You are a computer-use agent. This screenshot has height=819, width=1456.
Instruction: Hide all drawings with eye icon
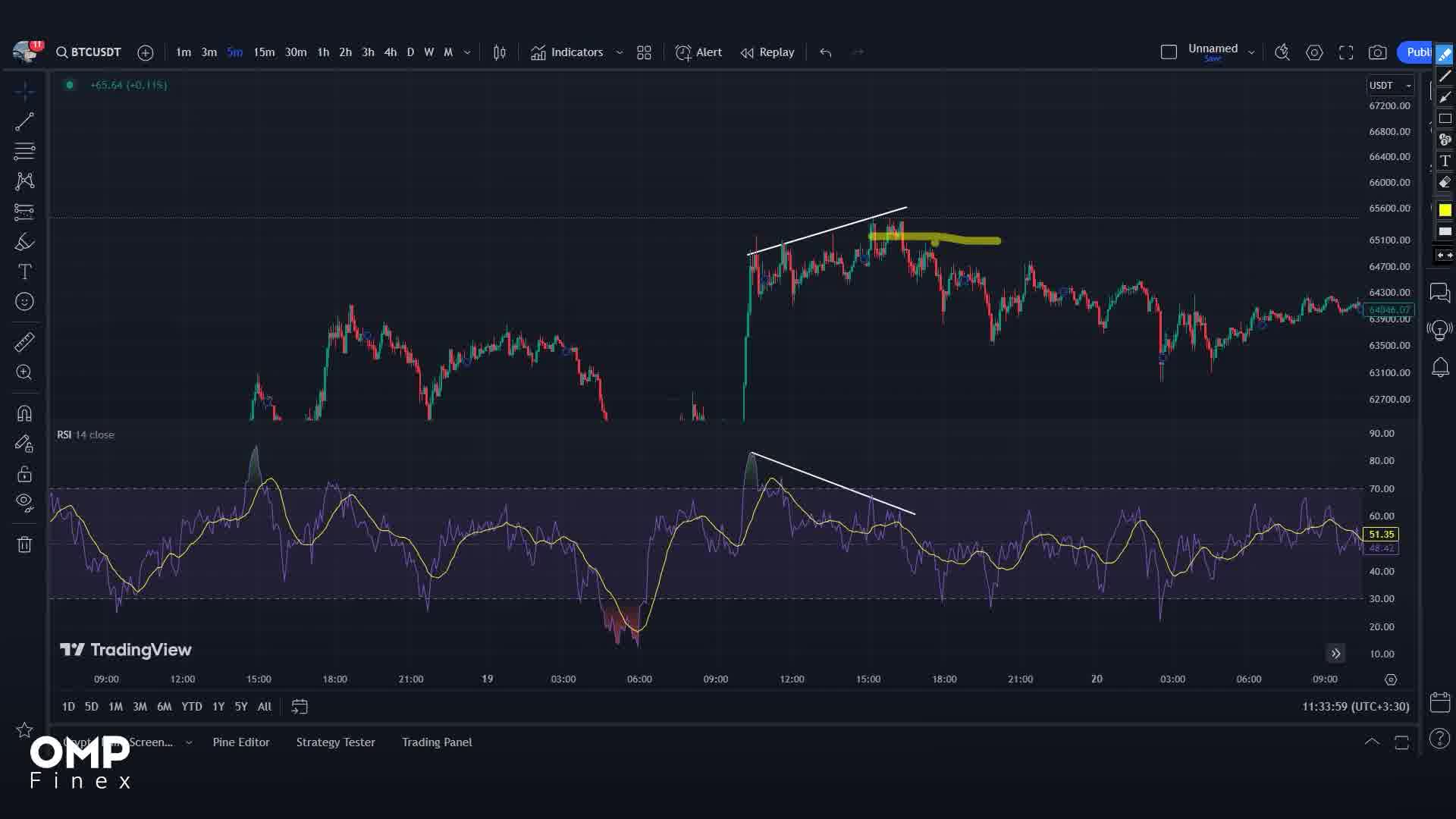point(24,502)
